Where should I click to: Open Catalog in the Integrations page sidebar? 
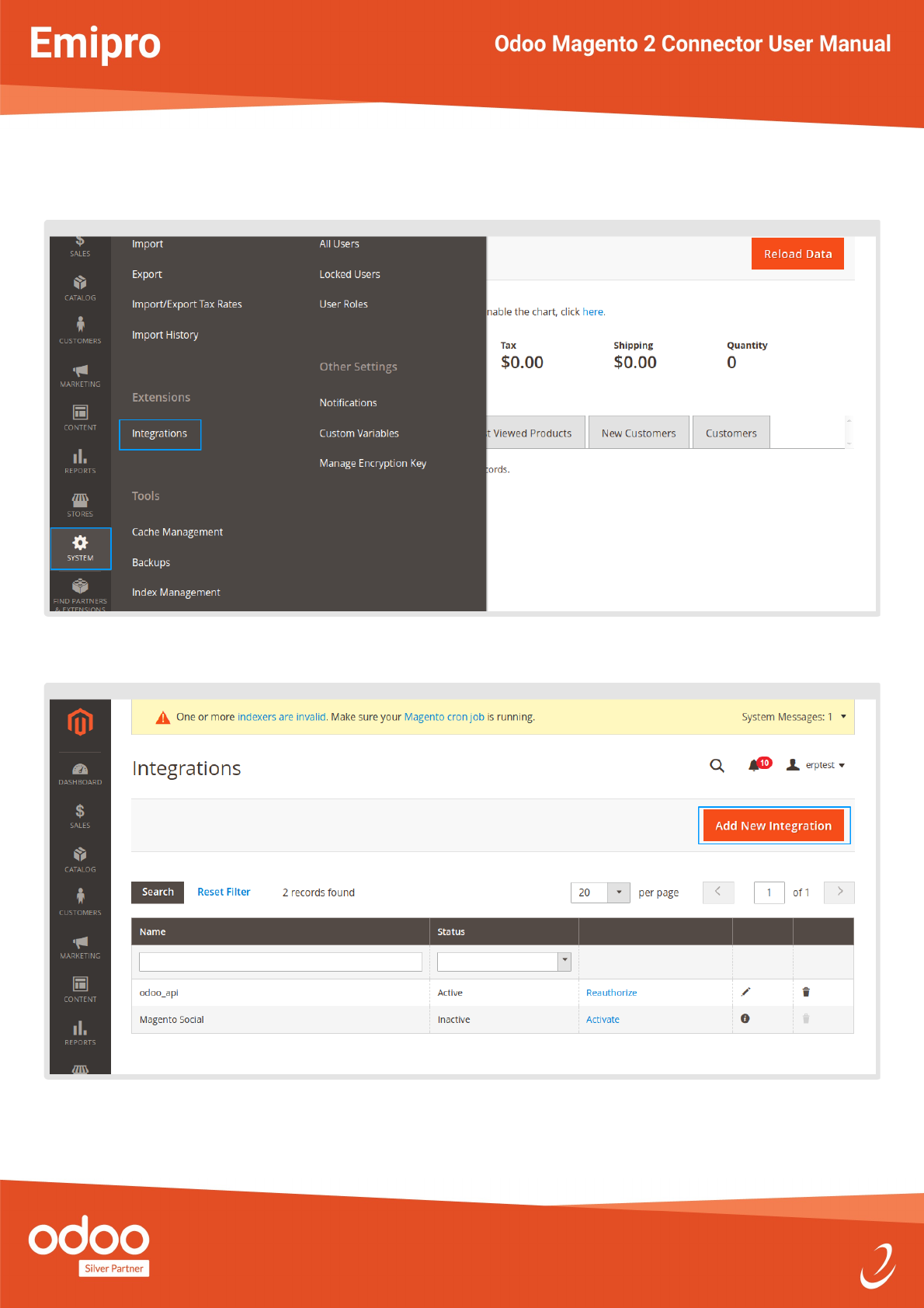[x=80, y=861]
